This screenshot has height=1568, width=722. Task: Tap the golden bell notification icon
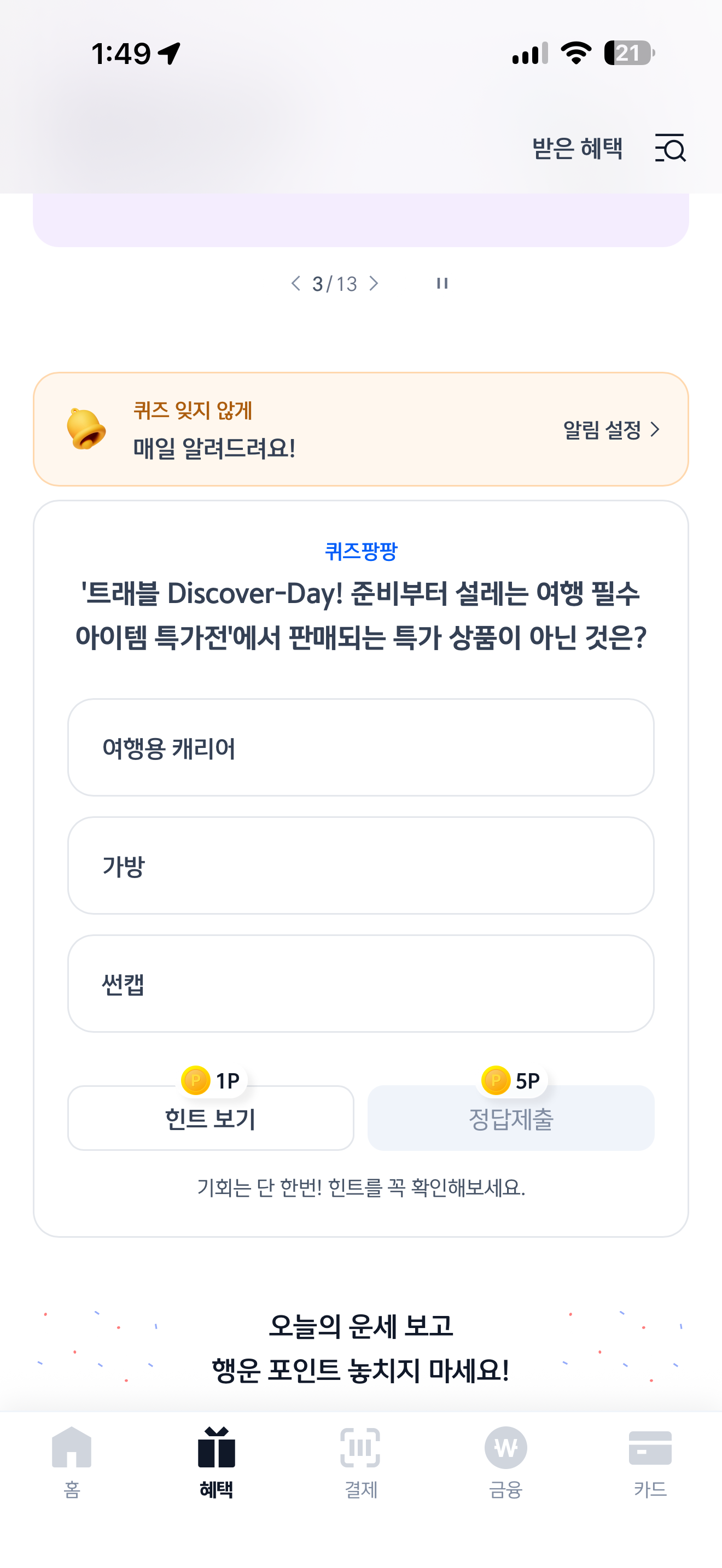click(x=86, y=429)
